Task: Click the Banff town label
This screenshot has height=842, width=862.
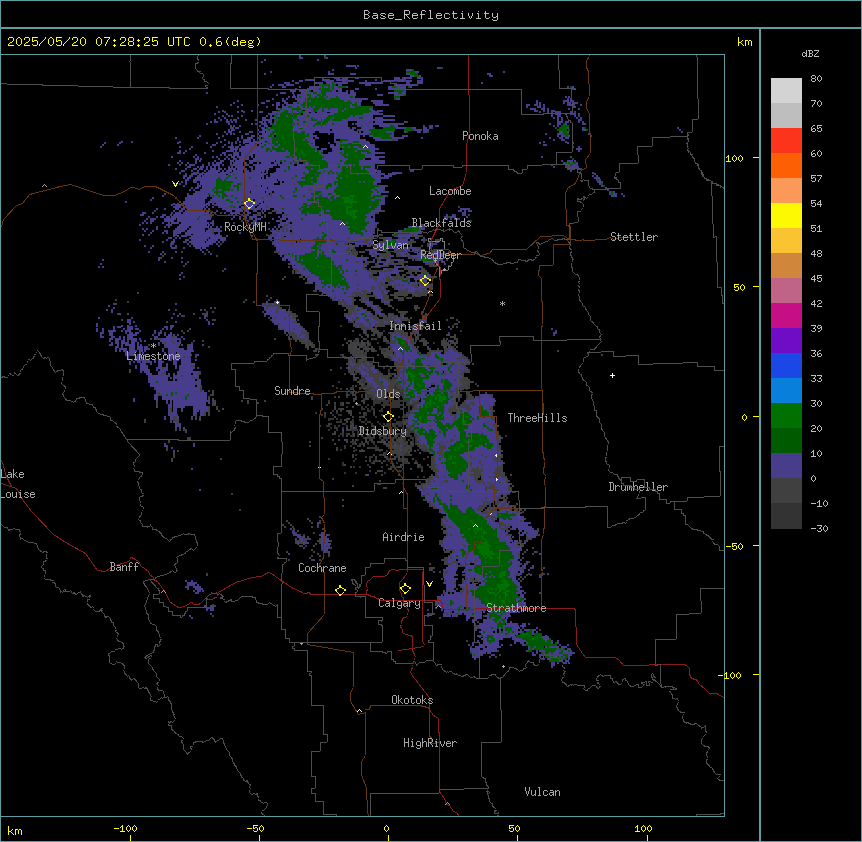Action: [124, 567]
